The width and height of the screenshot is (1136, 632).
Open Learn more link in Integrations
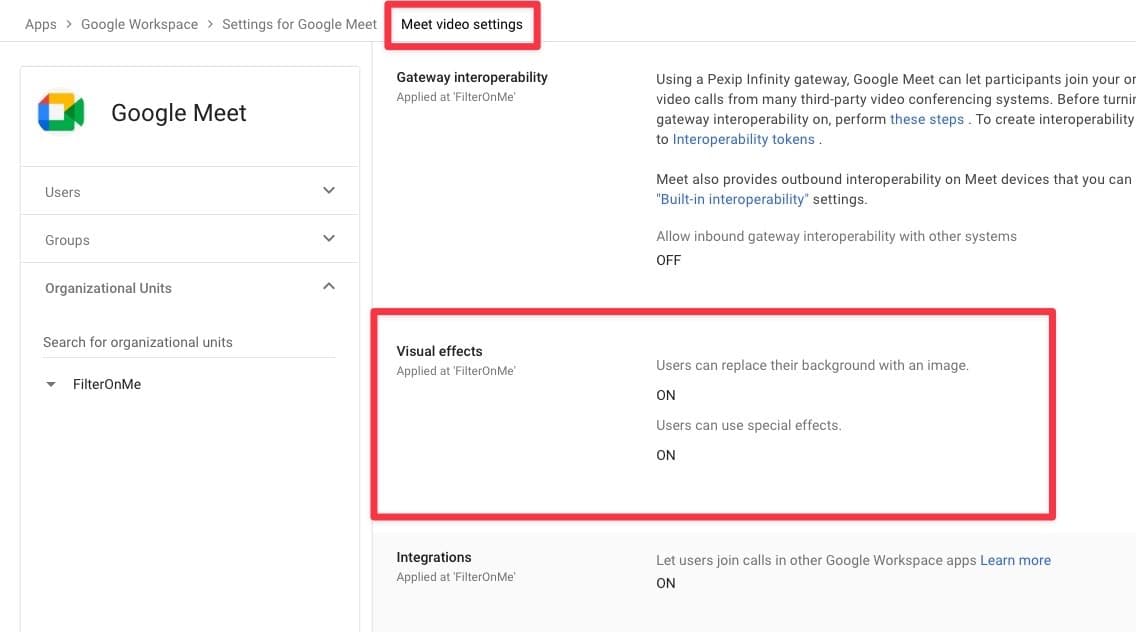(x=1015, y=560)
